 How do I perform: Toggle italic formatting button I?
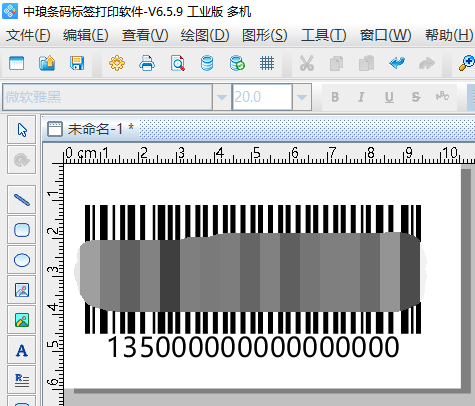click(x=361, y=97)
